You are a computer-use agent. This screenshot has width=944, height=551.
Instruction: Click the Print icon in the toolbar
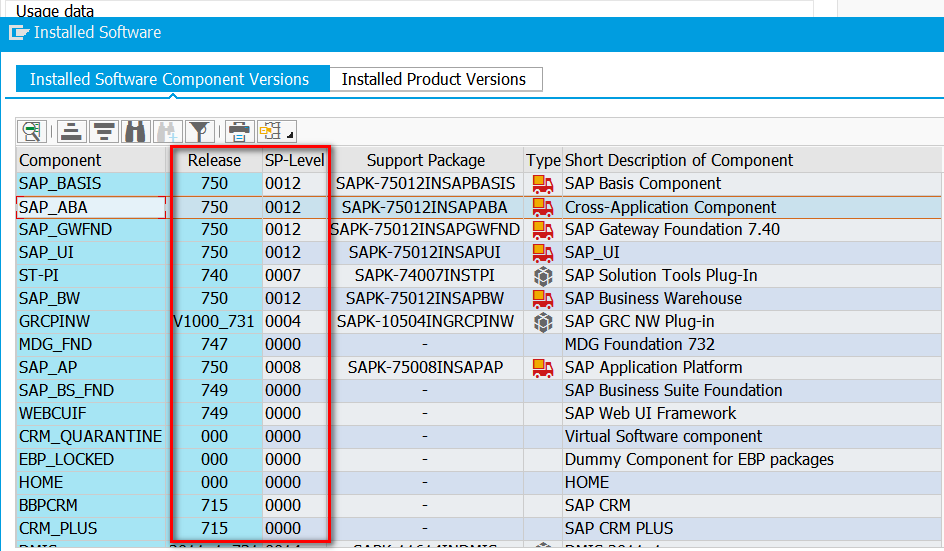pos(240,131)
